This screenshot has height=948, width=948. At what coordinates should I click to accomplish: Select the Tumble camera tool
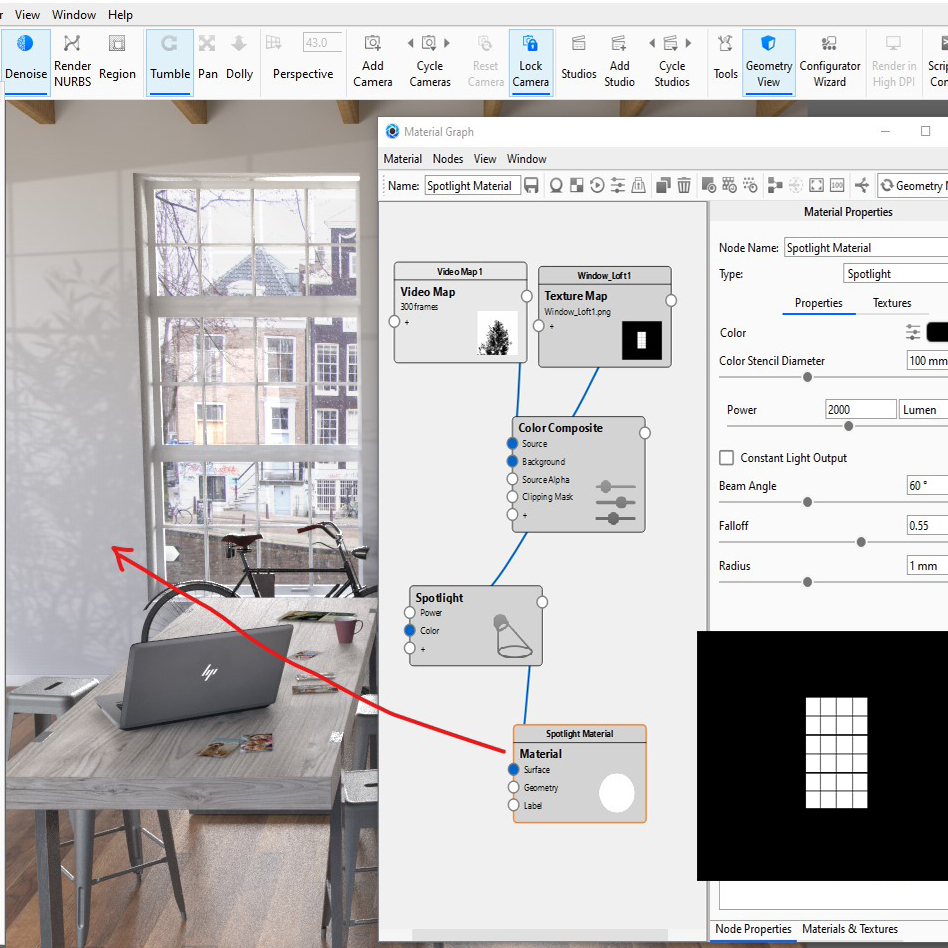click(x=170, y=58)
